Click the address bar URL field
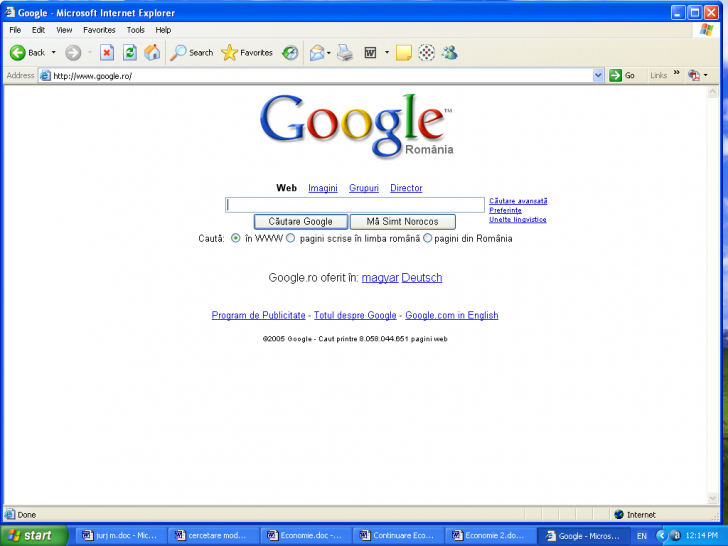 [316, 76]
